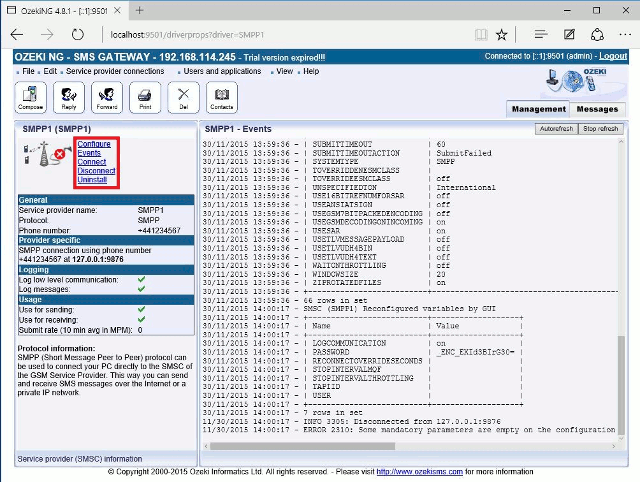
Task: Click the browser address bar
Action: (286, 35)
